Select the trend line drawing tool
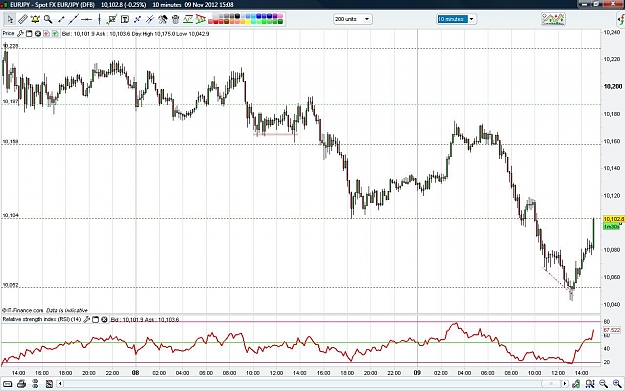Image resolution: width=625 pixels, height=391 pixels. pos(74,19)
